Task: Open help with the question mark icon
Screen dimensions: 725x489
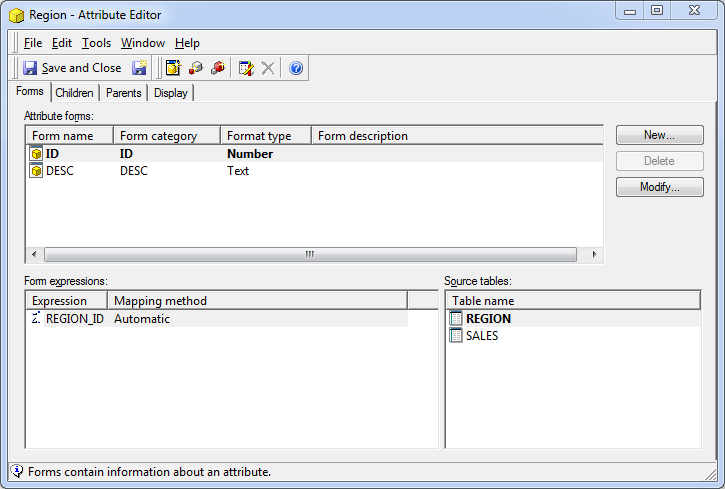Action: point(296,68)
